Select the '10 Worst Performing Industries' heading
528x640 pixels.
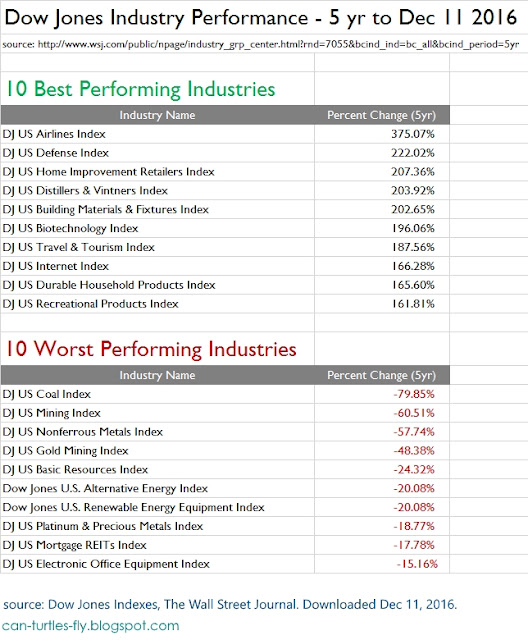tap(151, 349)
